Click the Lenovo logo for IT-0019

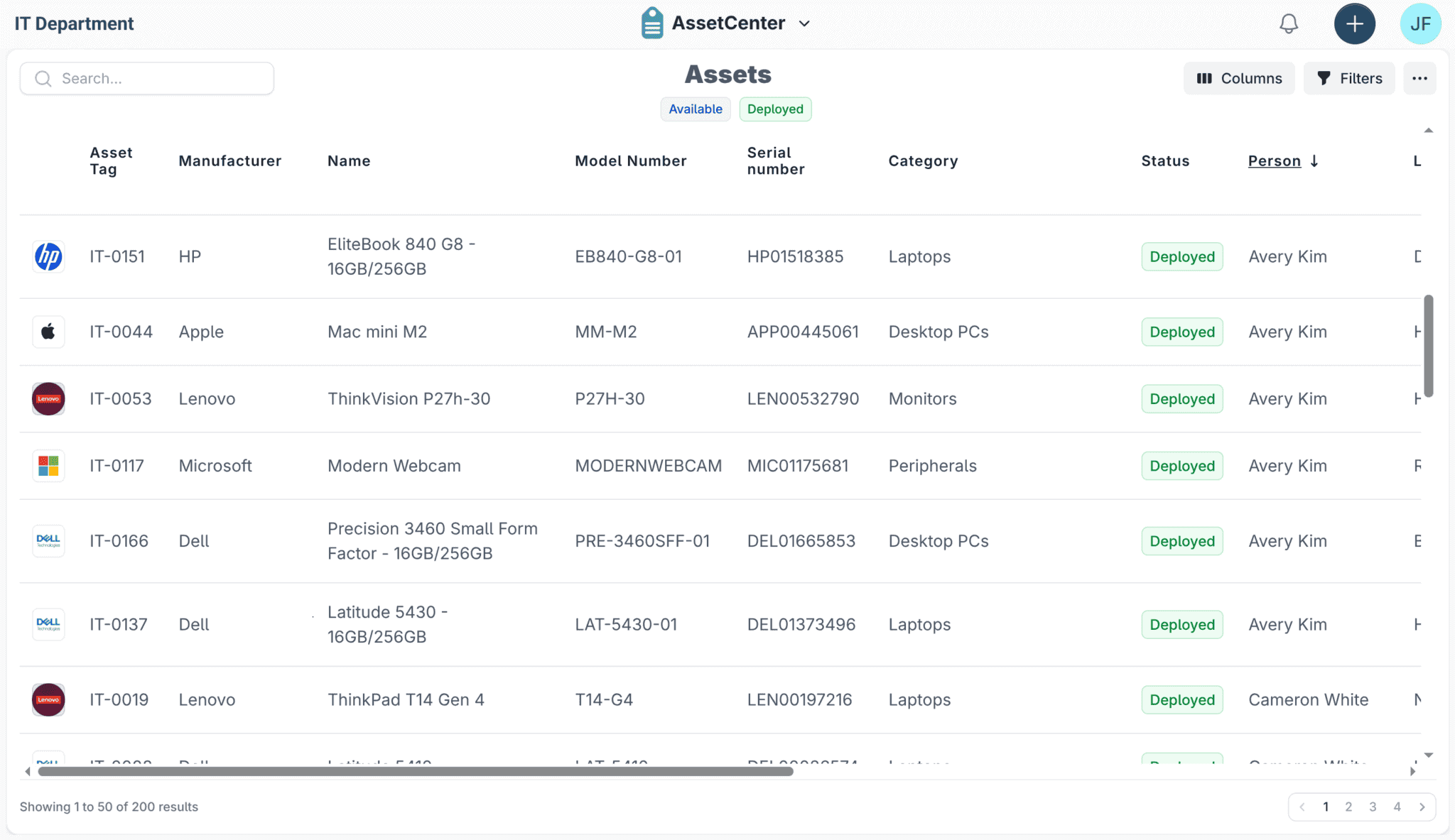tap(48, 699)
